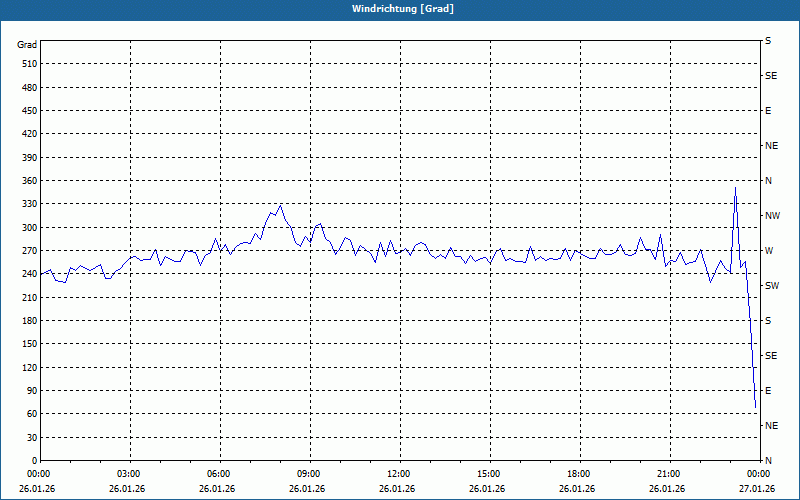Screen dimensions: 800x500
Task: Click the NW compass label on the right axis
Action: 772,216
